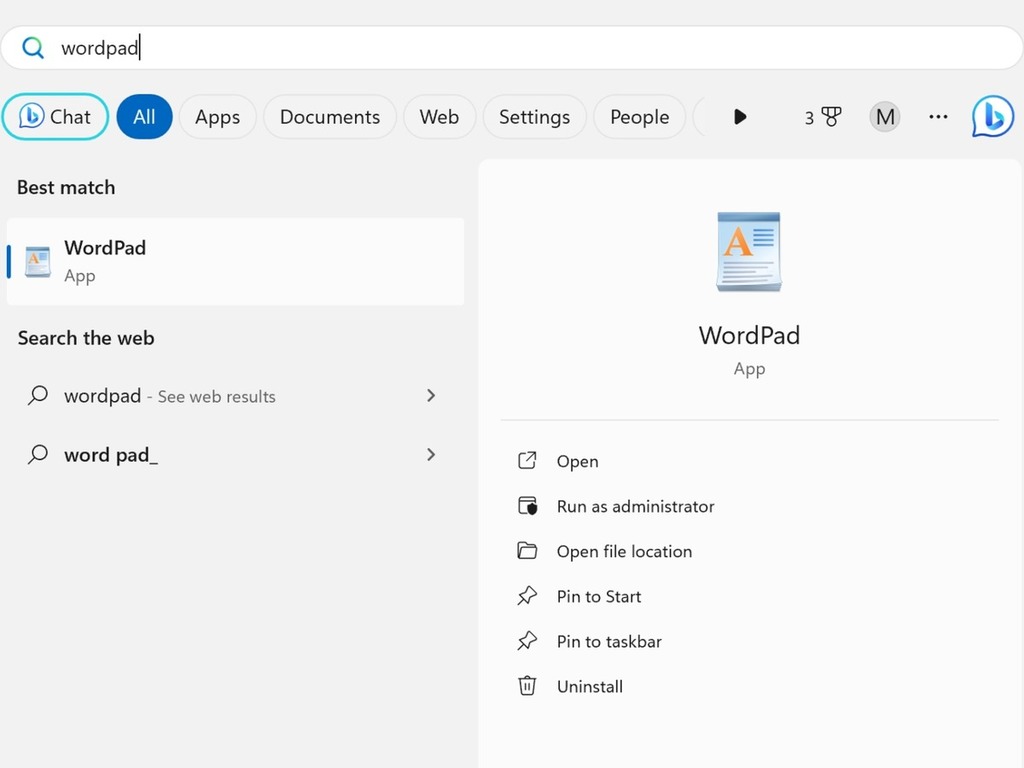Switch to the Web filter

[x=439, y=117]
